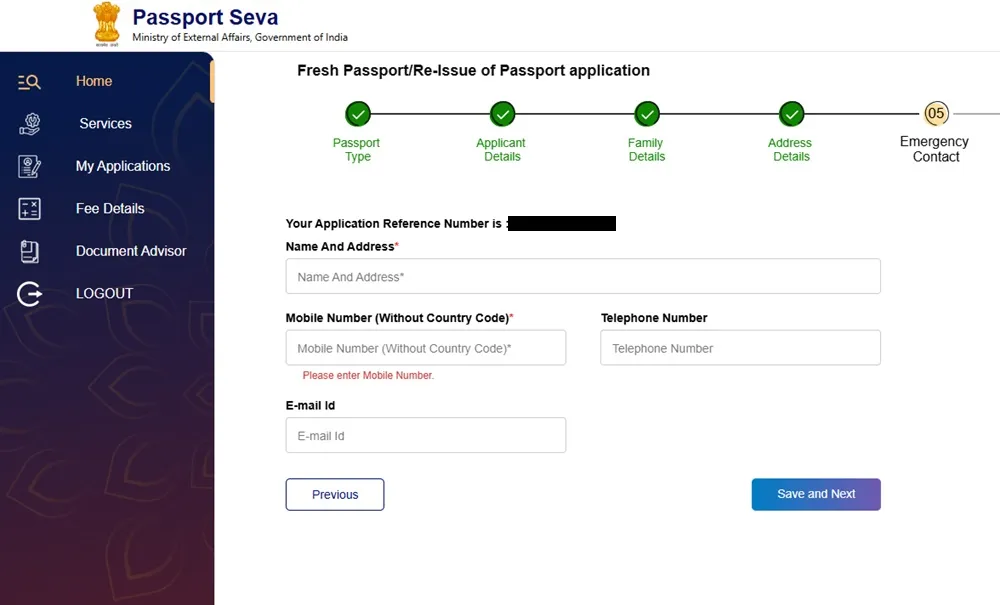The height and width of the screenshot is (605, 1000).
Task: Click the India national emblem logo
Action: click(x=106, y=24)
